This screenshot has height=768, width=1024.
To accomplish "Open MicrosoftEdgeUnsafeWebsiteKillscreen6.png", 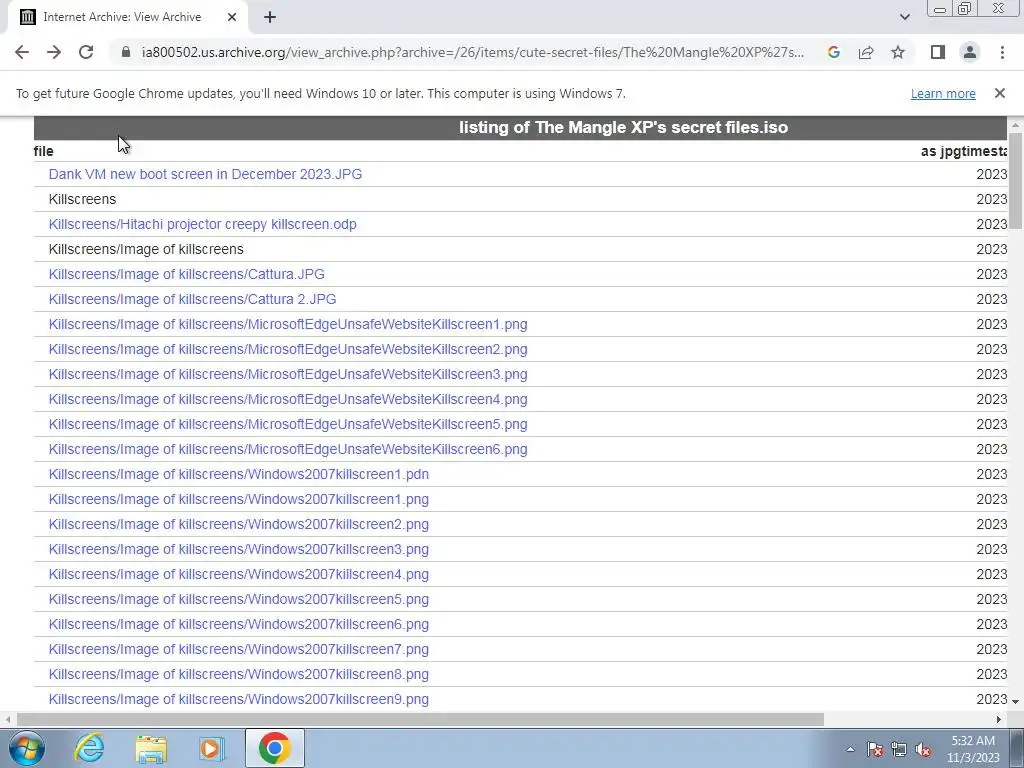I will [x=288, y=449].
